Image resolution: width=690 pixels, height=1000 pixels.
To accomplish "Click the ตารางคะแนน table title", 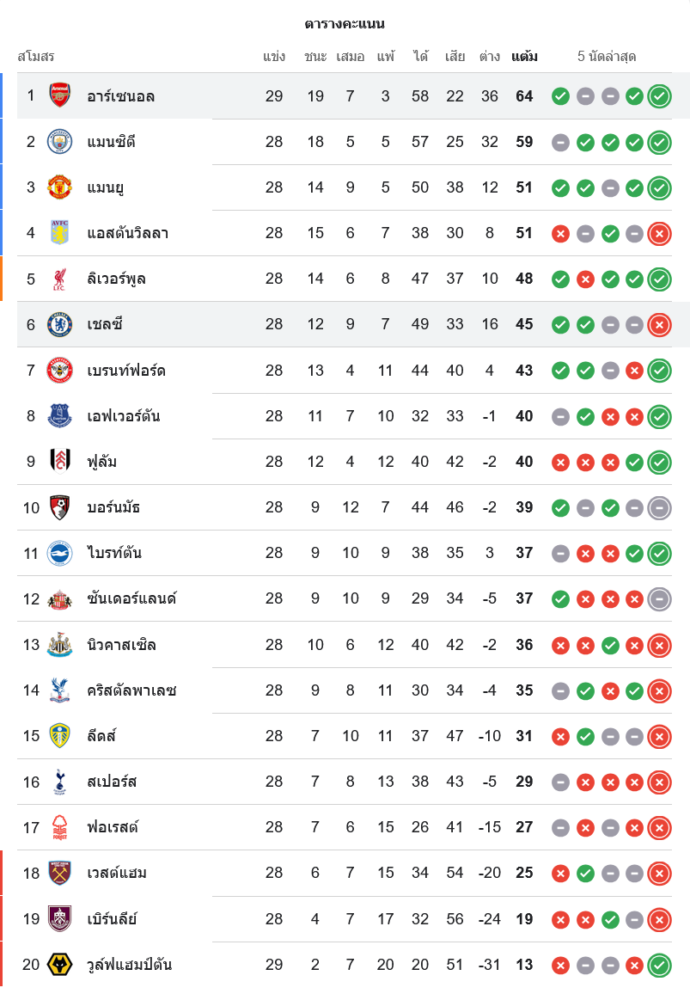I will (345, 24).
